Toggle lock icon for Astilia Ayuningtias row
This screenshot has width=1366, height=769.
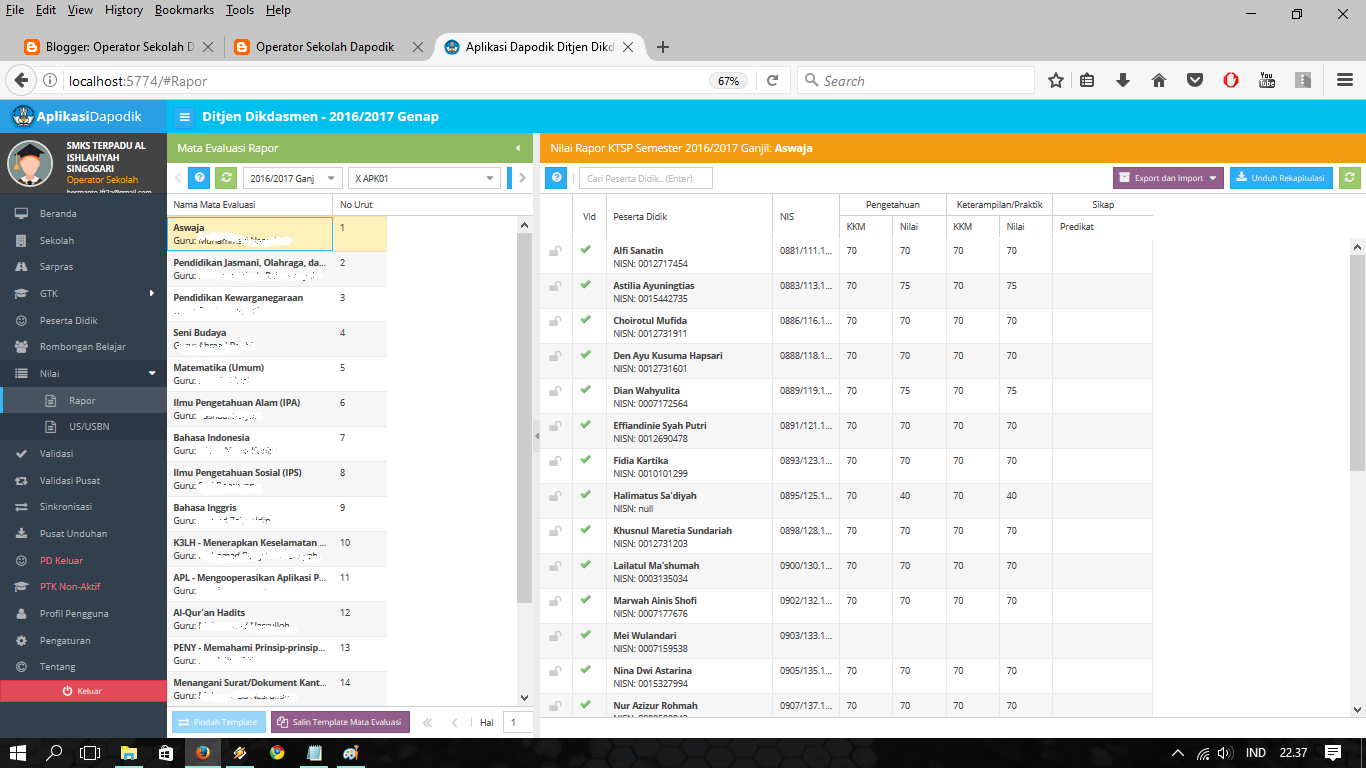555,286
